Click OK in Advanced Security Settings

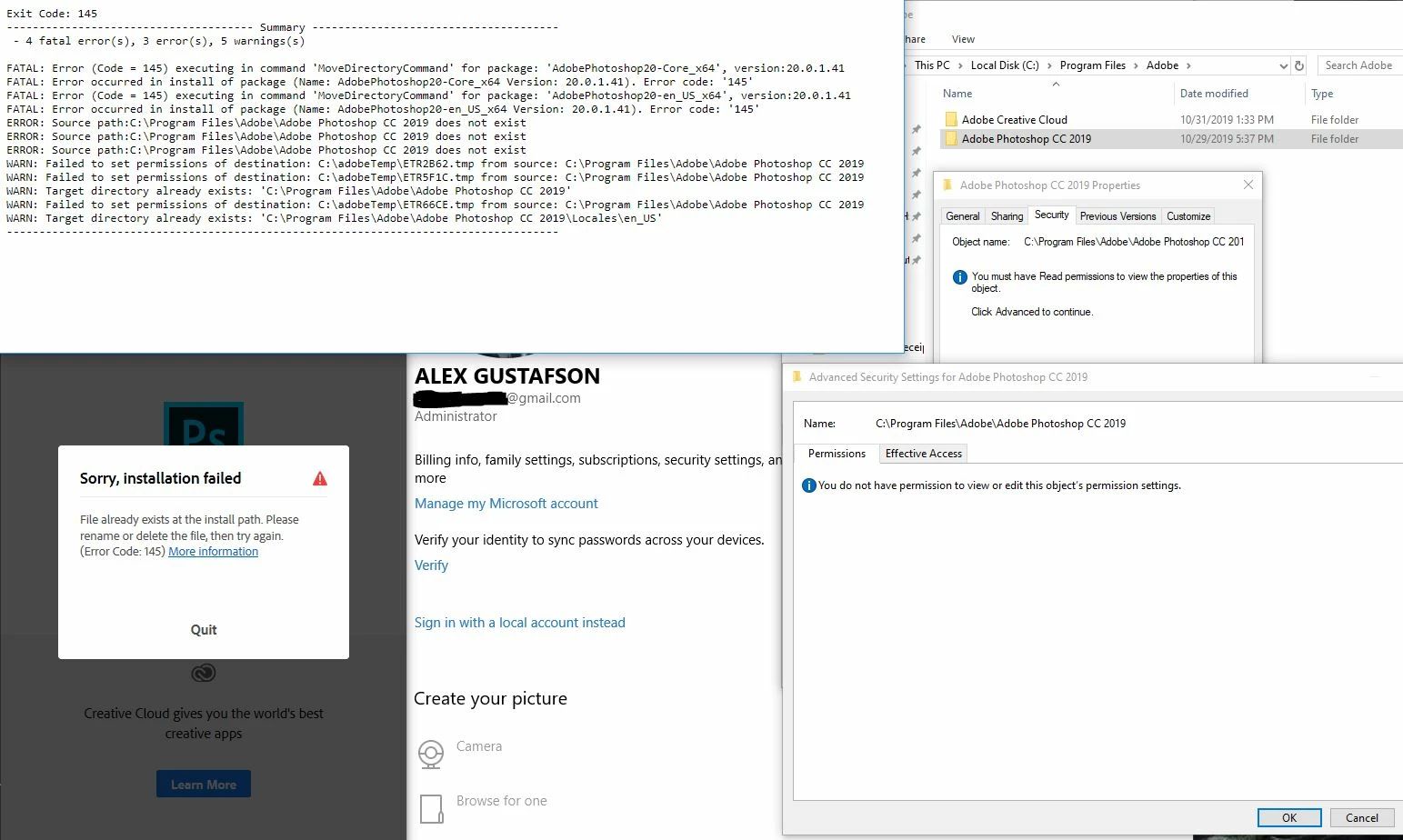pyautogui.click(x=1289, y=817)
